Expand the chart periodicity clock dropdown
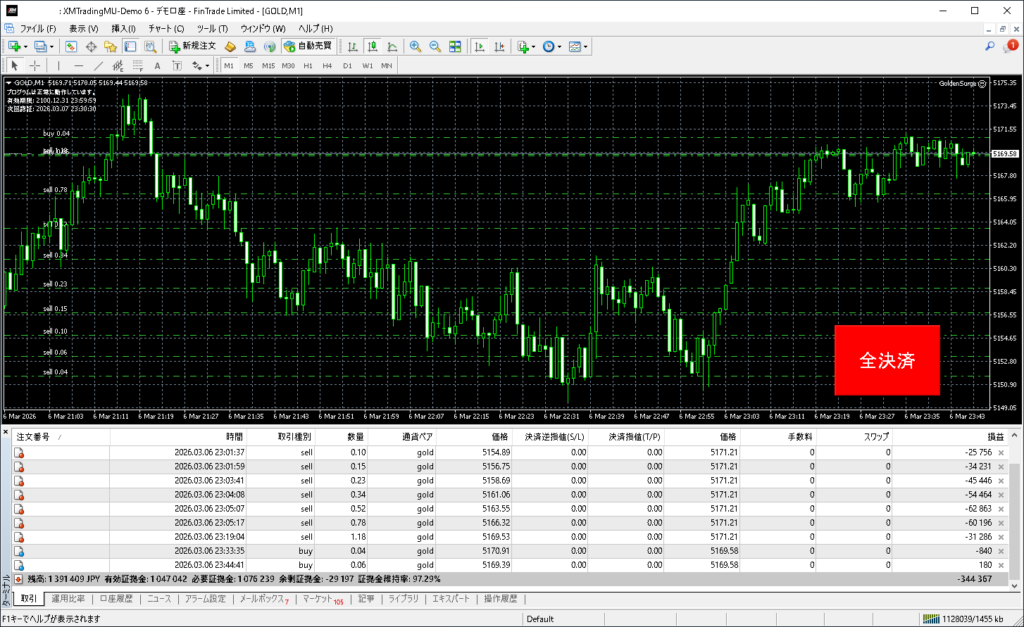This screenshot has height=627, width=1024. pos(558,47)
